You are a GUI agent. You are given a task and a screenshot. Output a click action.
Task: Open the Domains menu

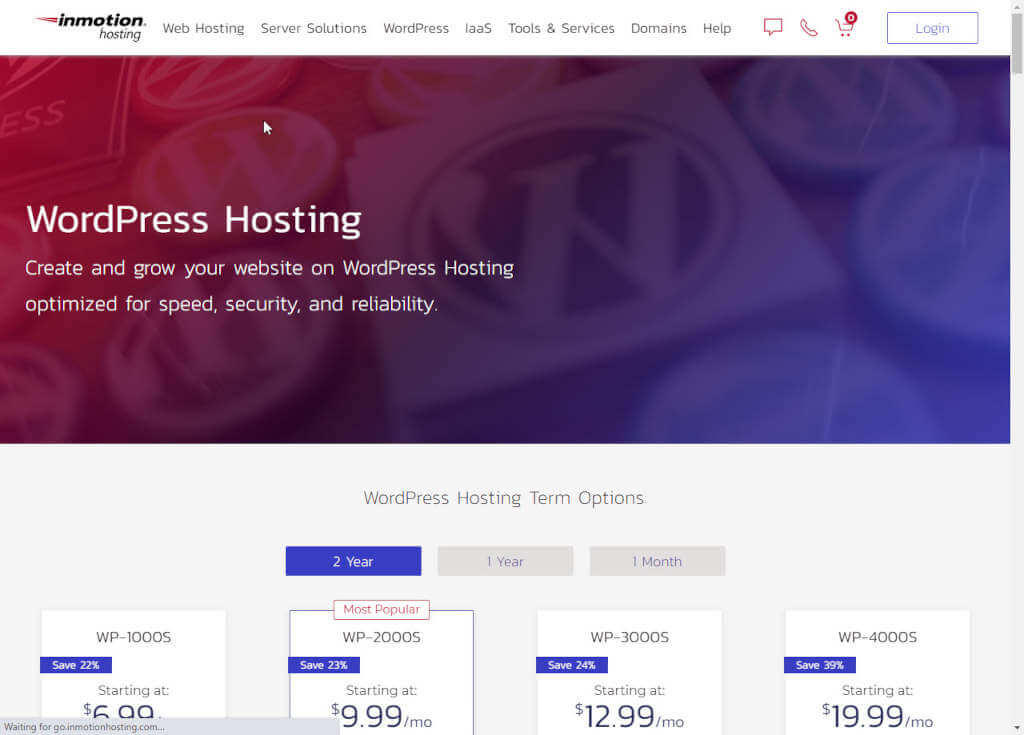point(658,28)
